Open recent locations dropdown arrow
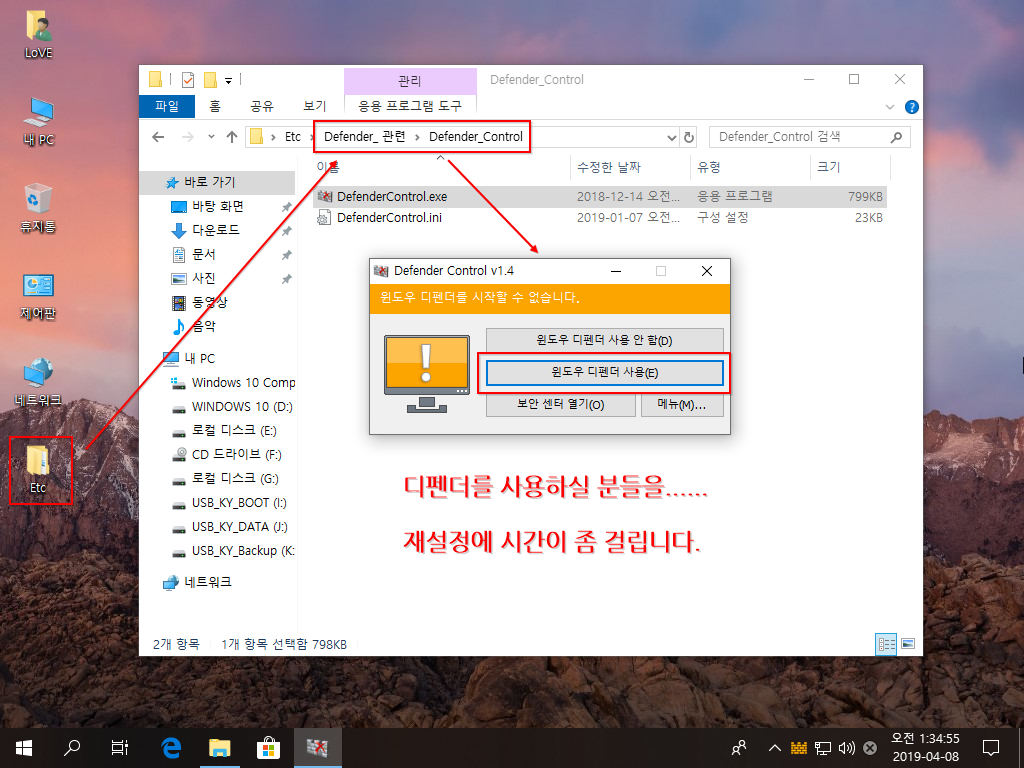 (211, 137)
